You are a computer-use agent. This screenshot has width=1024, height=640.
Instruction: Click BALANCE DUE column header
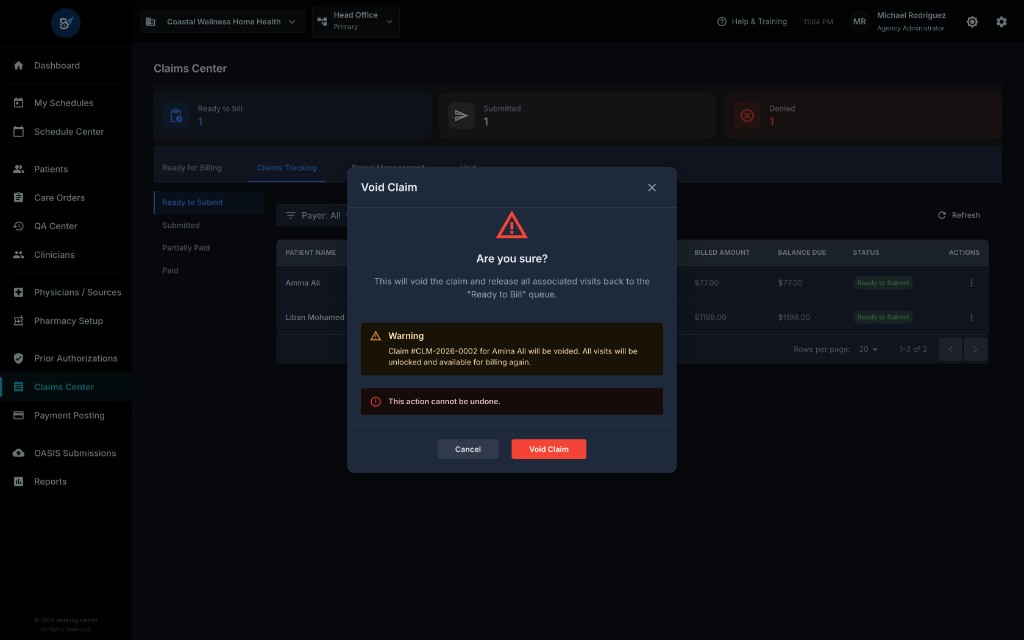(802, 253)
